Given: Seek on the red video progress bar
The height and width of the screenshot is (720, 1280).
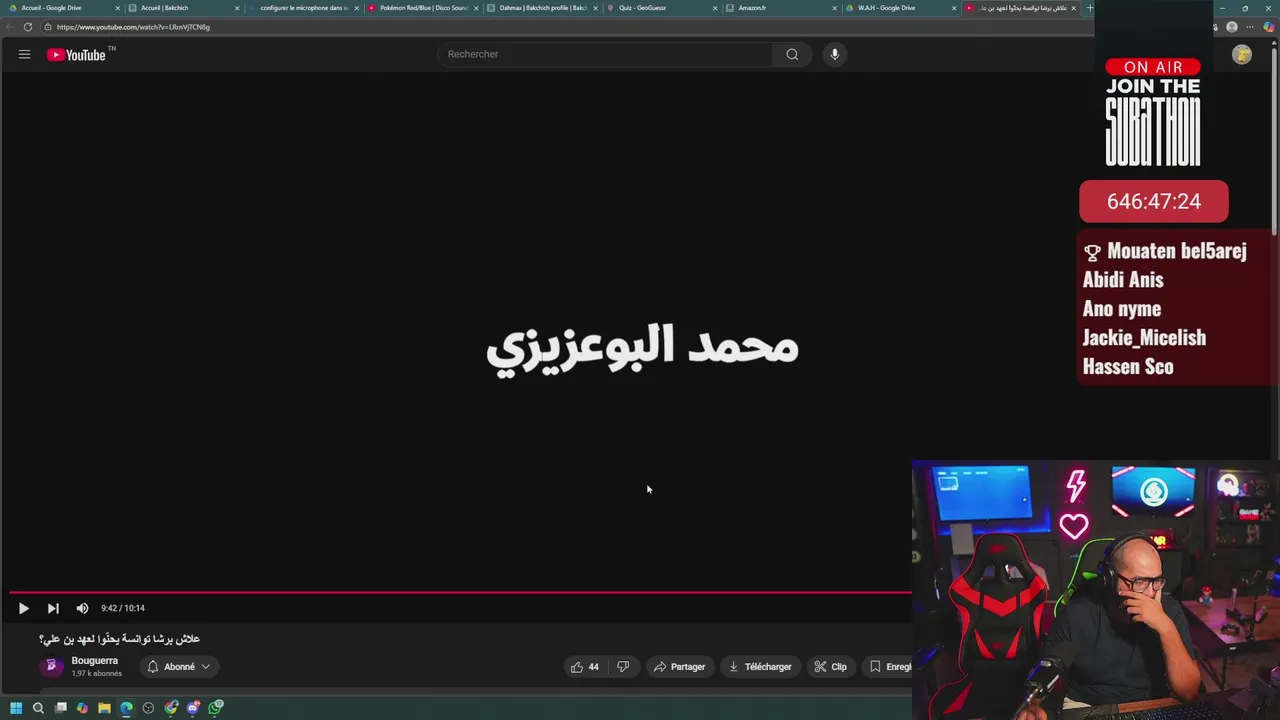Looking at the screenshot, I should click(x=460, y=592).
